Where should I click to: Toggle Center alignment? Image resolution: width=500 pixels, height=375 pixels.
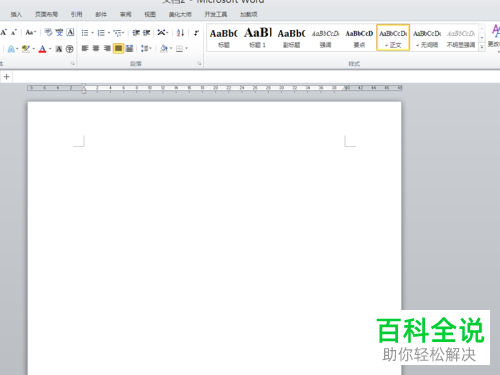96,49
